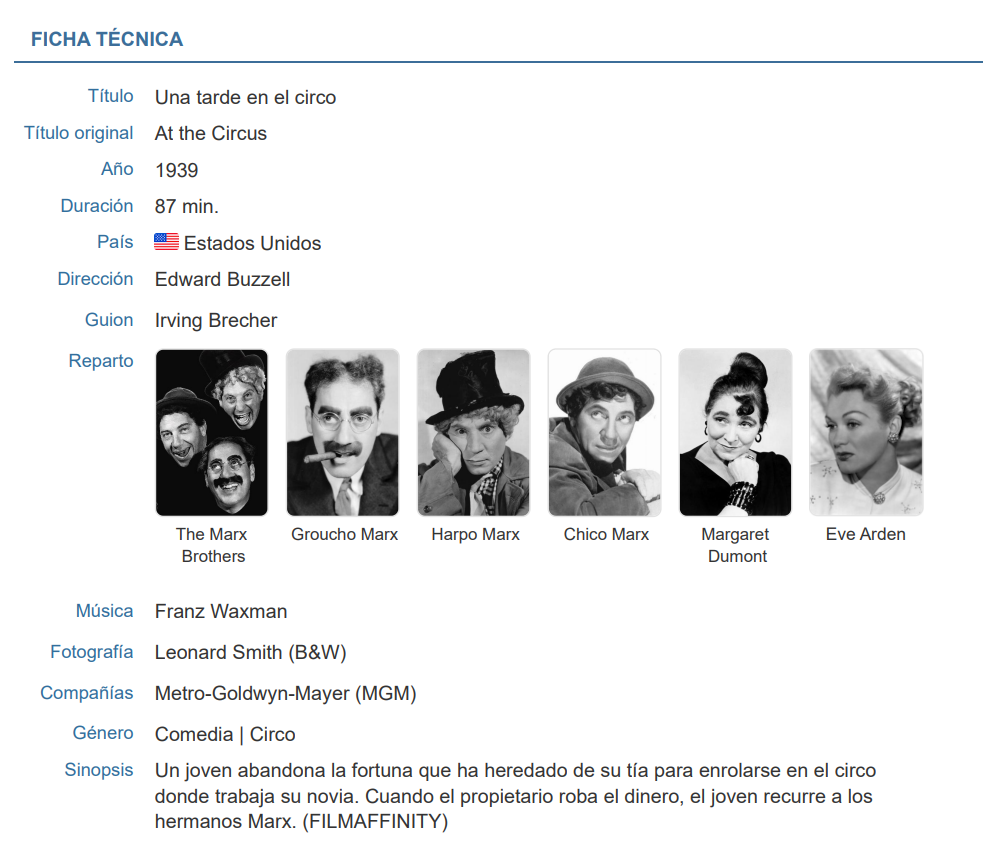Click the Dirección label
Image resolution: width=997 pixels, height=860 pixels.
tap(95, 279)
